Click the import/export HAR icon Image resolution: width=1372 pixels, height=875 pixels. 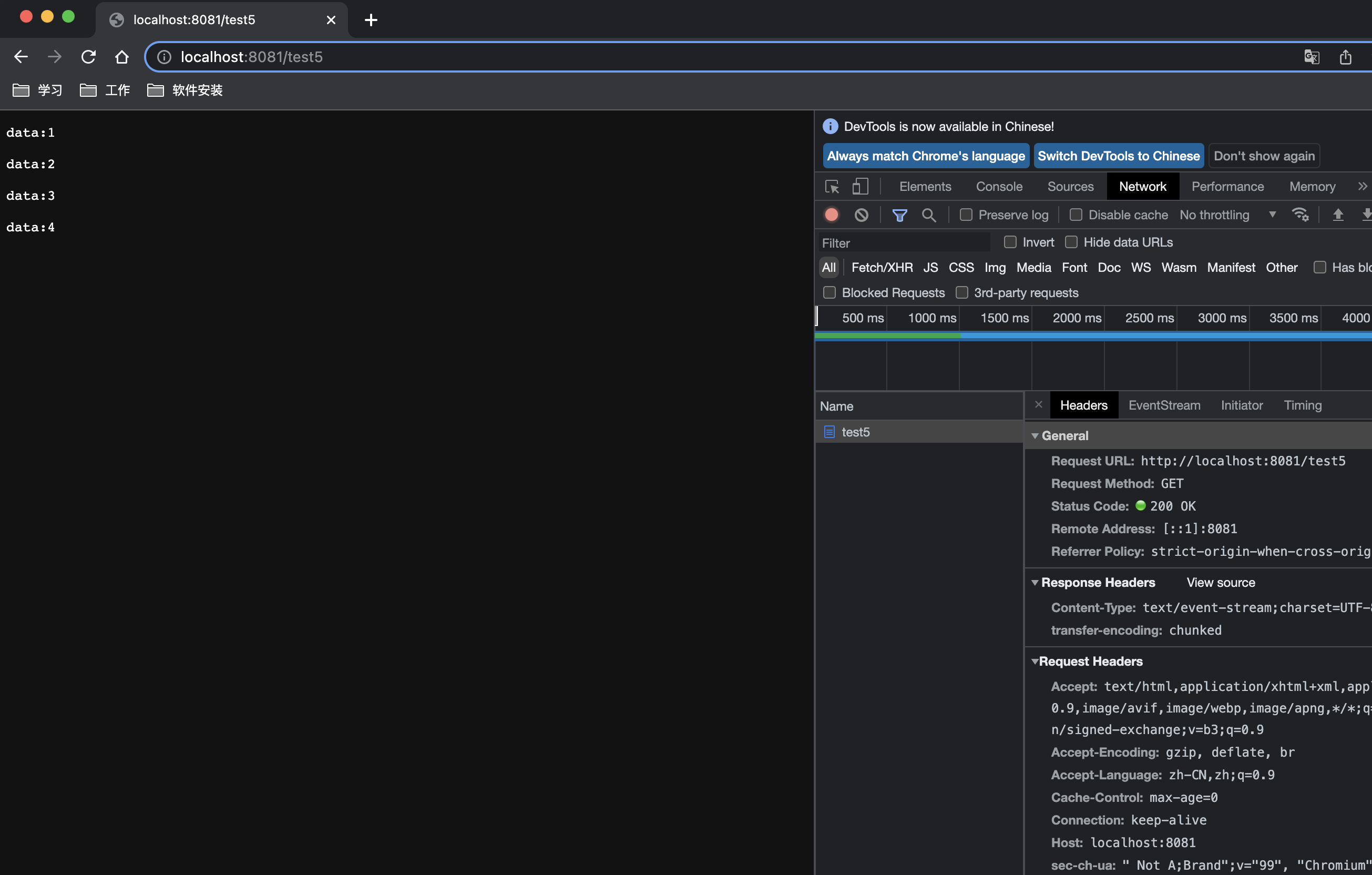pos(1338,215)
